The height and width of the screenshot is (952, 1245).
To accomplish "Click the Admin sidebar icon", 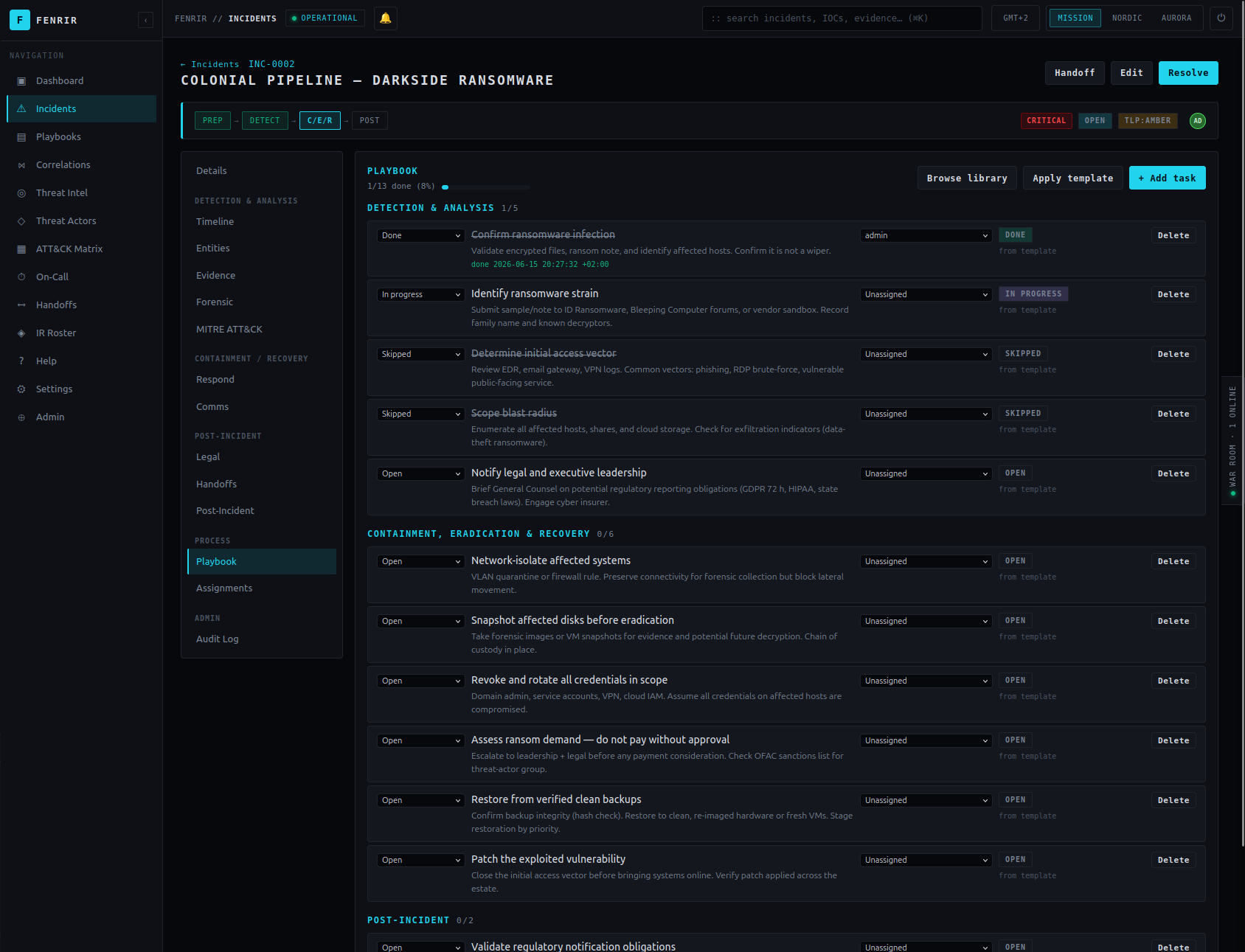I will [x=21, y=417].
